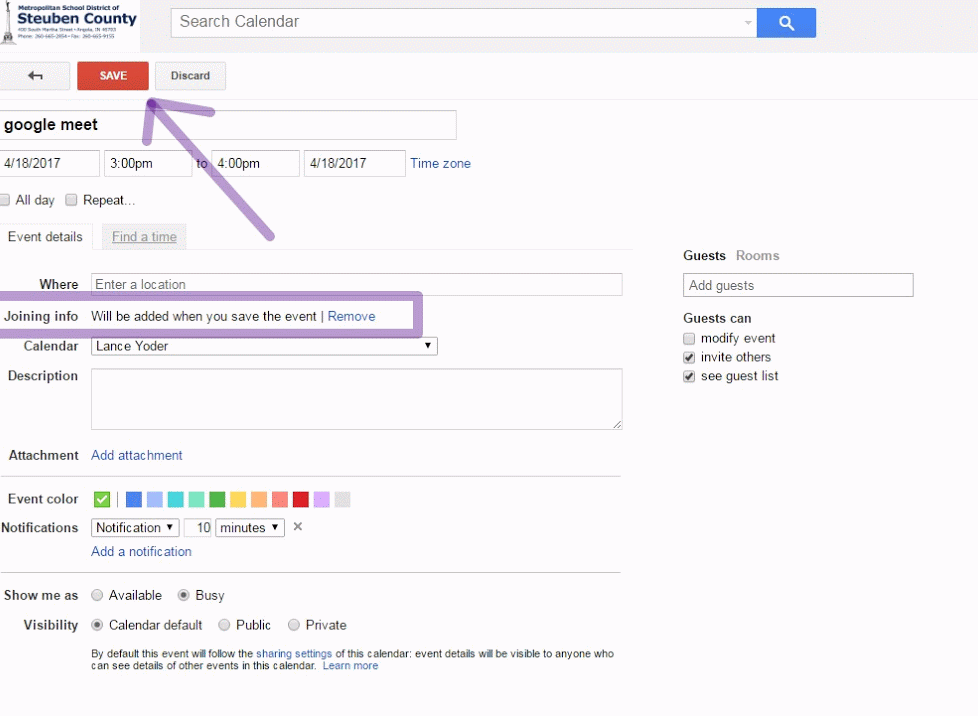
Task: Enable guests can modify event
Action: (689, 339)
